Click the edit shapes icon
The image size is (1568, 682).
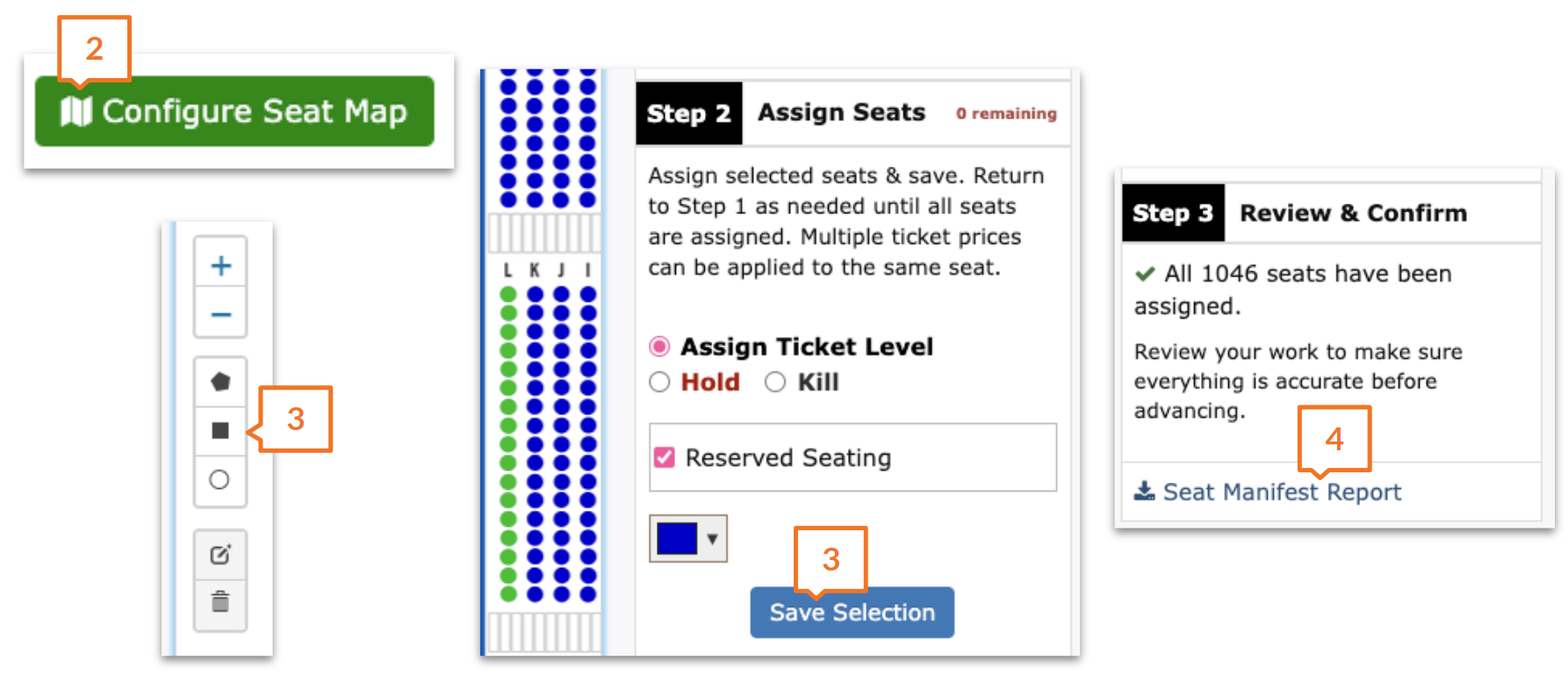pos(220,555)
